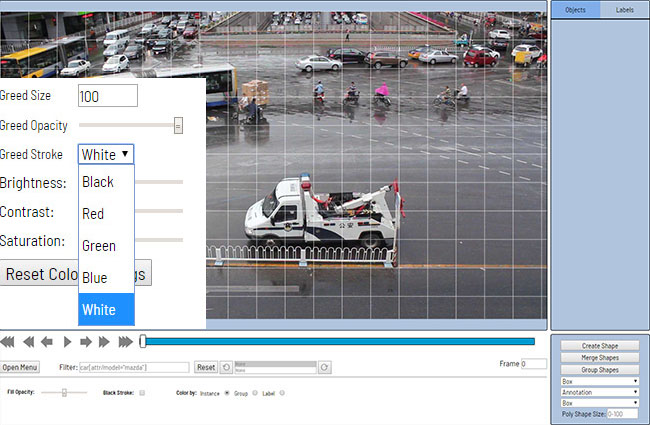Select the Group color-by radio button
650x425 pixels.
255,393
